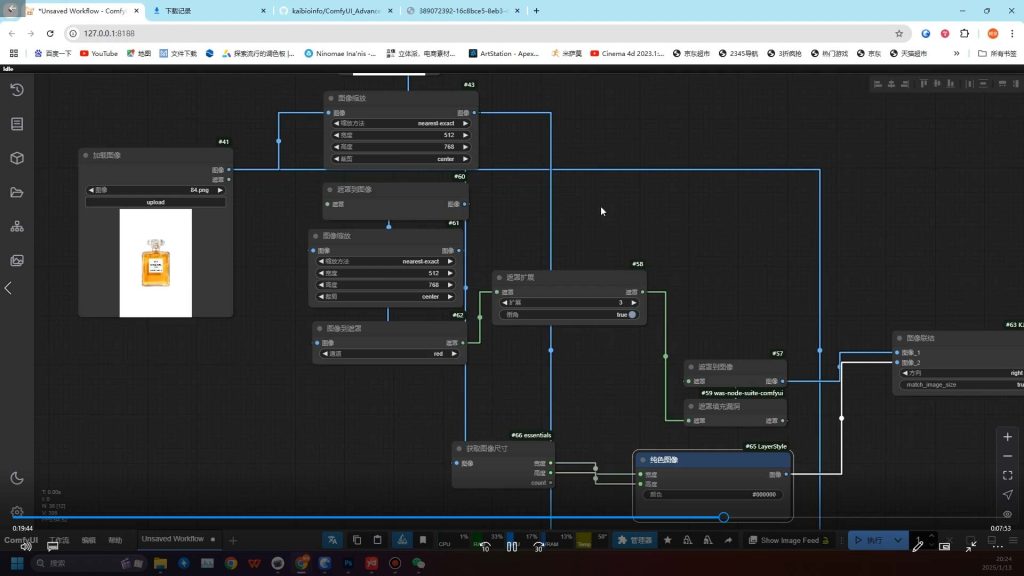This screenshot has height=576, width=1024.
Task: Toggle dark theme moon icon in sidebar
Action: [x=17, y=478]
